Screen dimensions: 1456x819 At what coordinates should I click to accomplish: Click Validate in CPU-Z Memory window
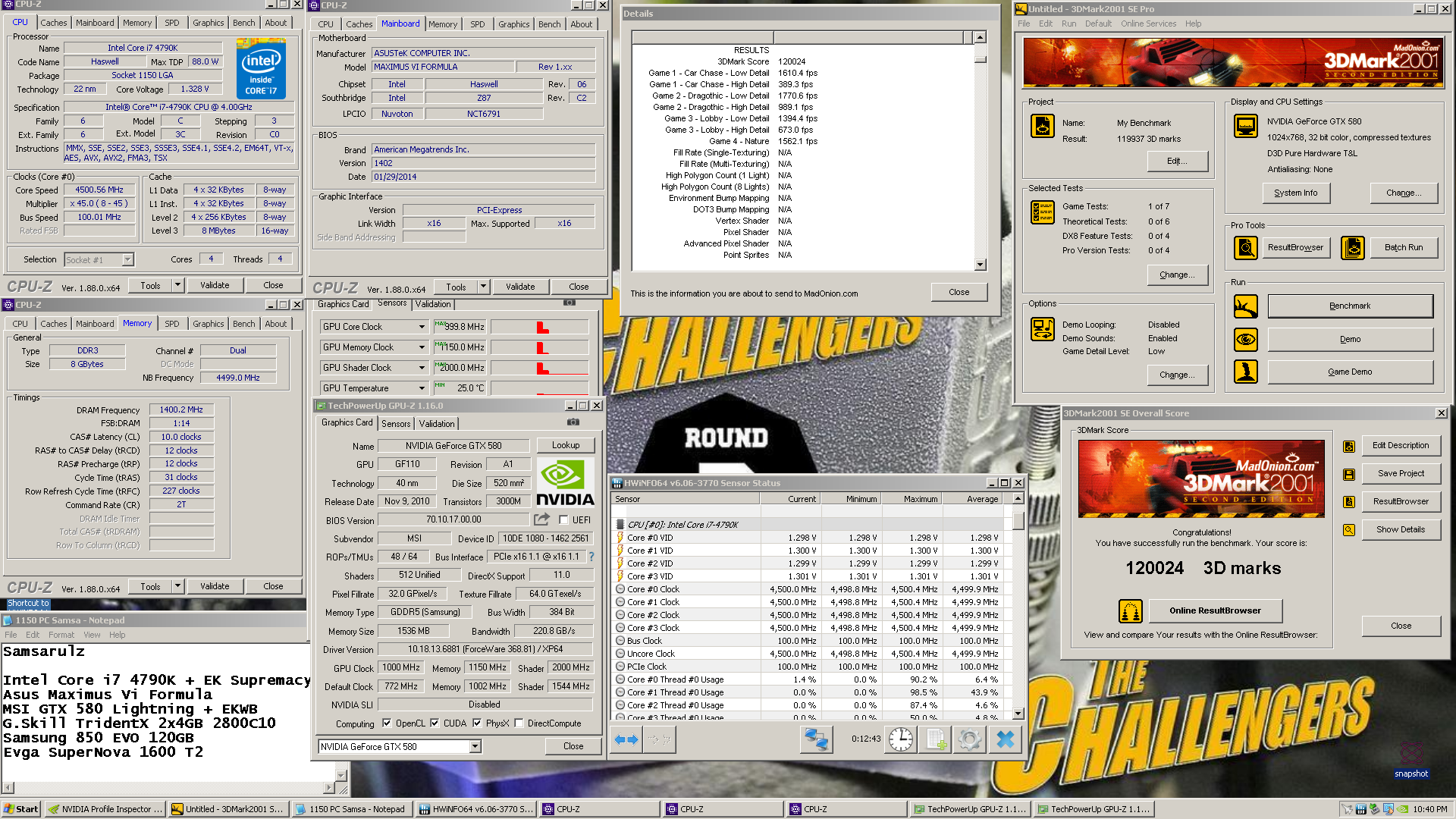[215, 587]
